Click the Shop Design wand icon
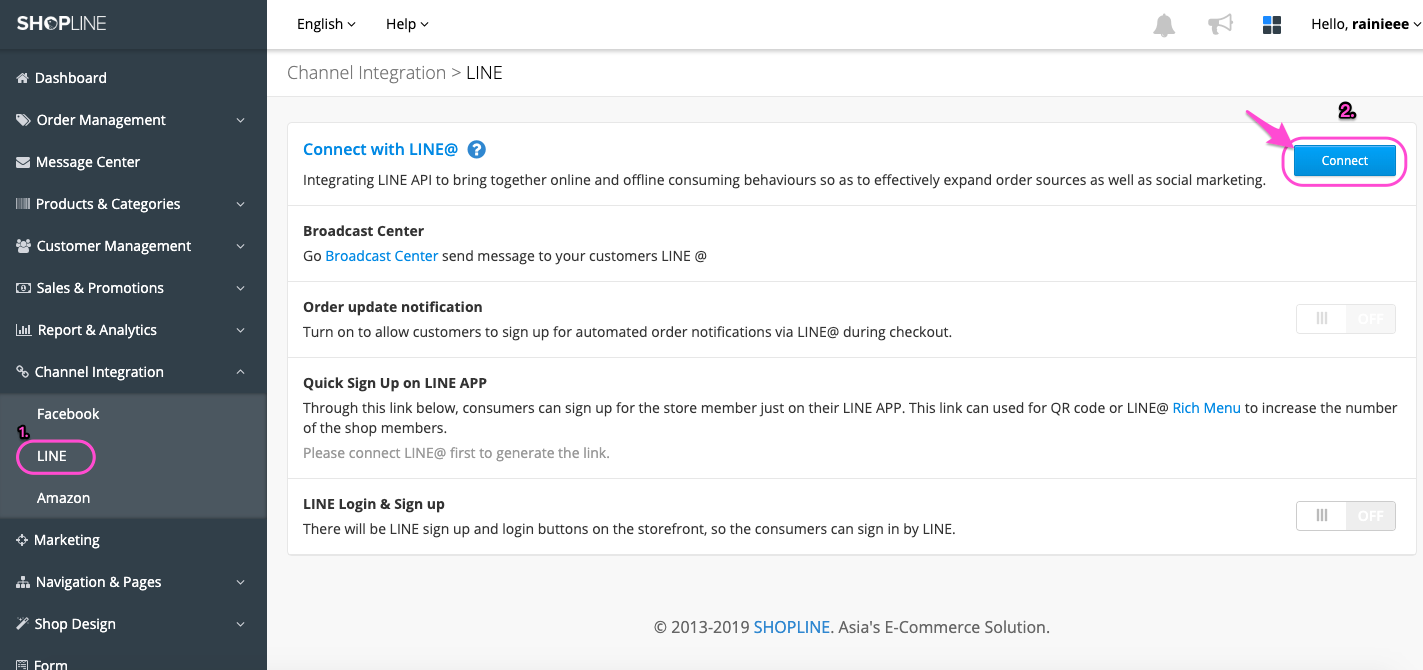Image resolution: width=1423 pixels, height=670 pixels. [23, 624]
